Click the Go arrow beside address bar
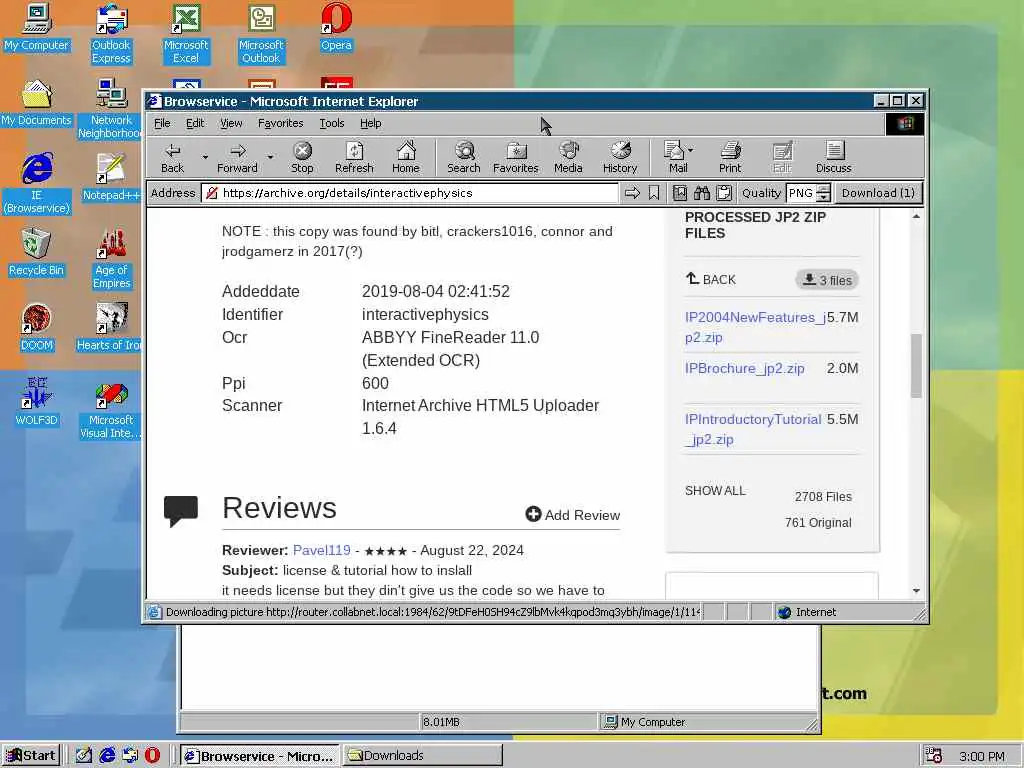The width and height of the screenshot is (1024, 768). click(x=632, y=193)
